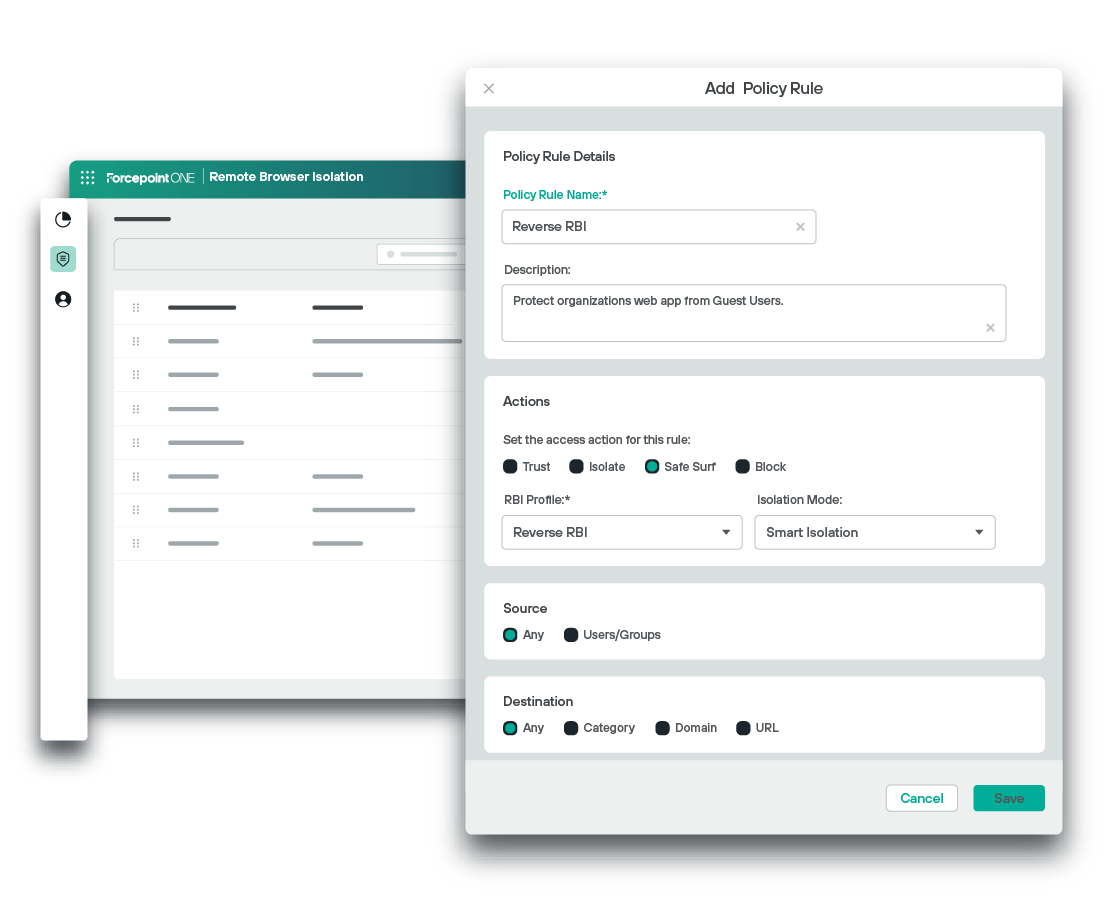Open the user account icon in sidebar
The image size is (1105, 901).
(x=63, y=299)
